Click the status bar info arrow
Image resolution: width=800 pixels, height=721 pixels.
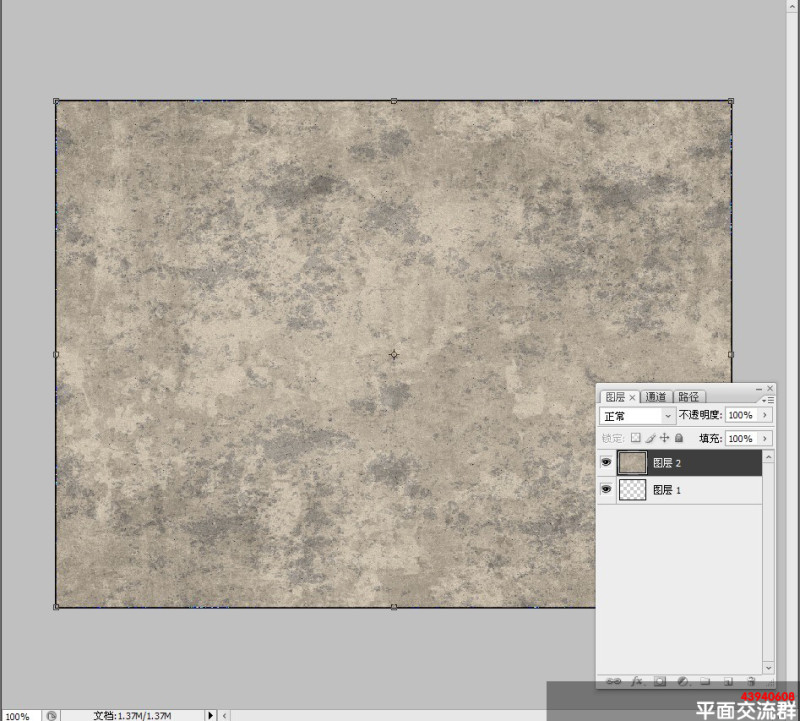point(210,715)
